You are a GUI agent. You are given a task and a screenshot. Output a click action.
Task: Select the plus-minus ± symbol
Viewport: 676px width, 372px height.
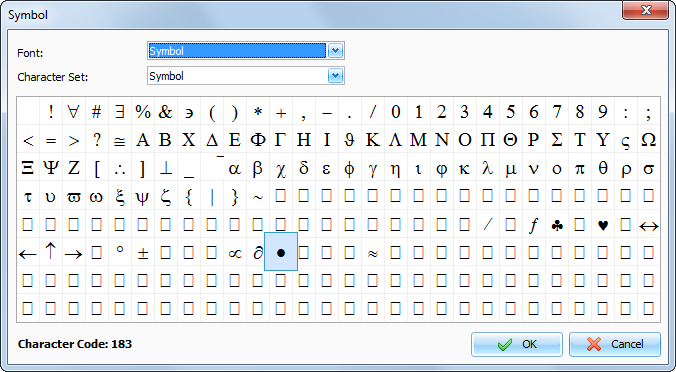[x=143, y=253]
